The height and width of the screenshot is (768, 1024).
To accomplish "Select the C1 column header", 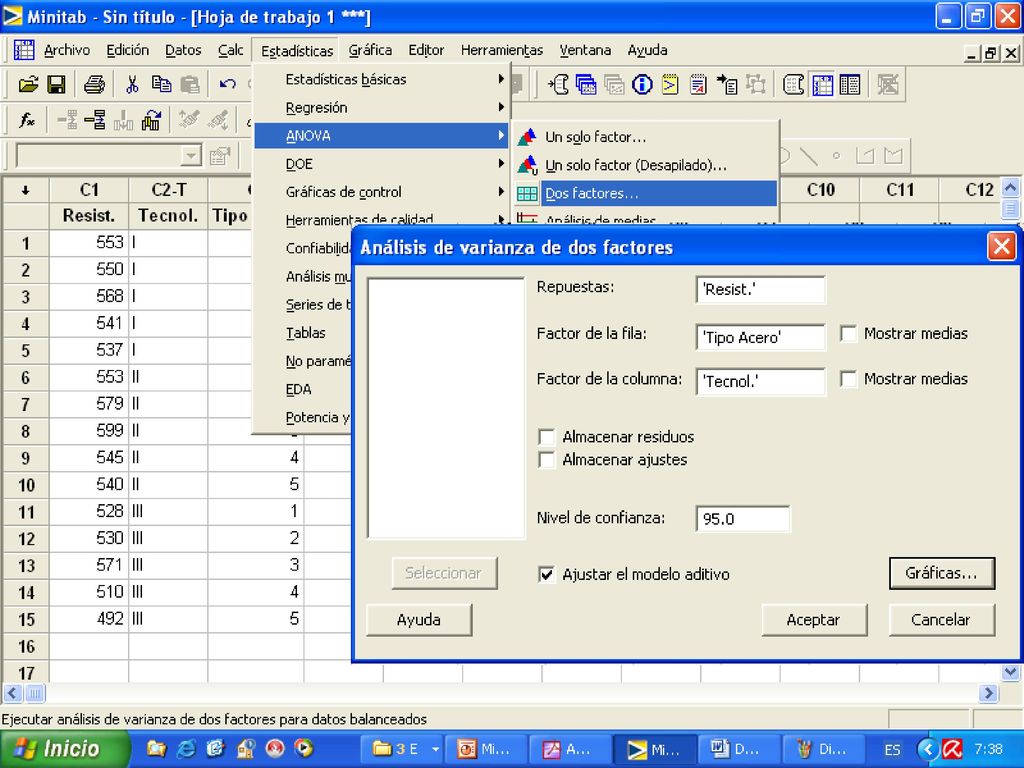I will coord(89,190).
